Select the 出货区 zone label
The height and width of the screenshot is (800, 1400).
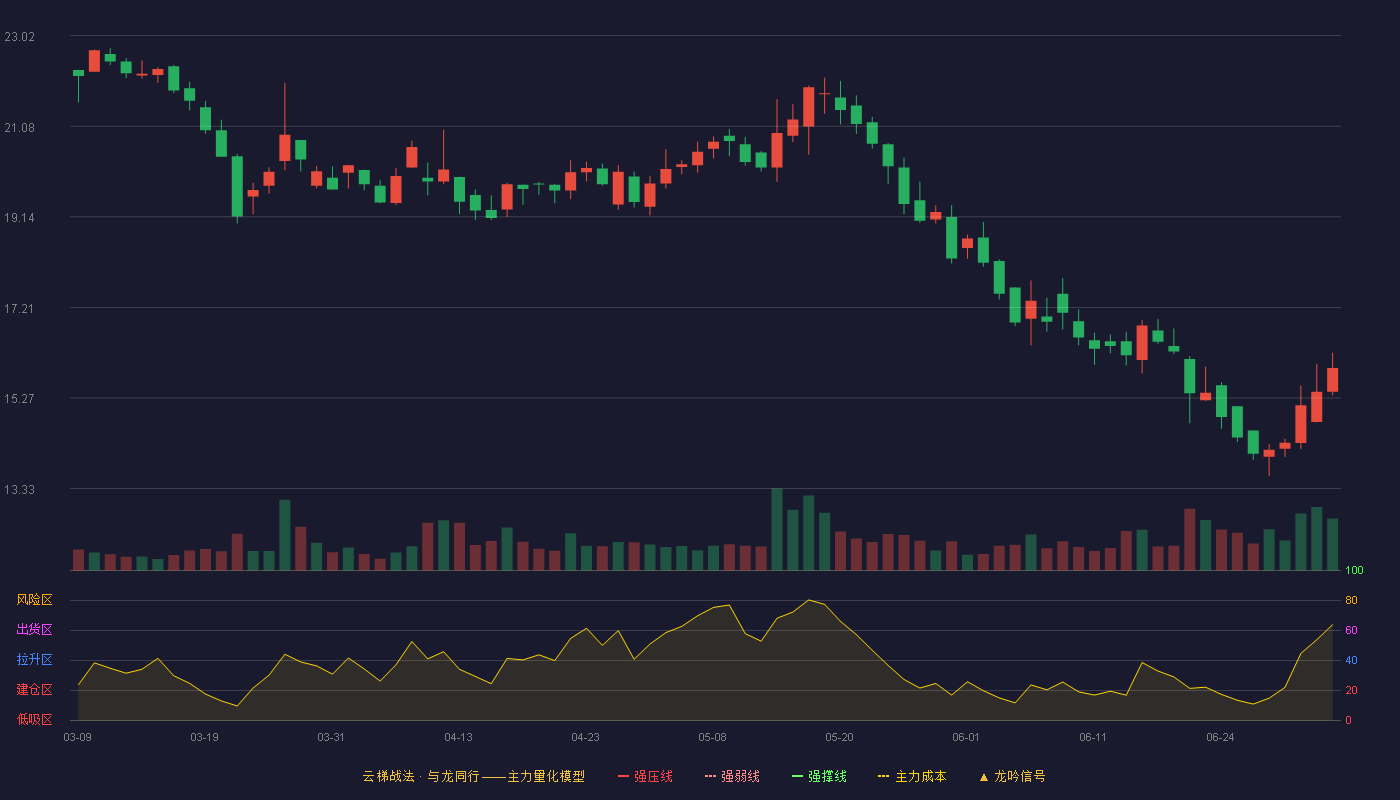pos(34,630)
